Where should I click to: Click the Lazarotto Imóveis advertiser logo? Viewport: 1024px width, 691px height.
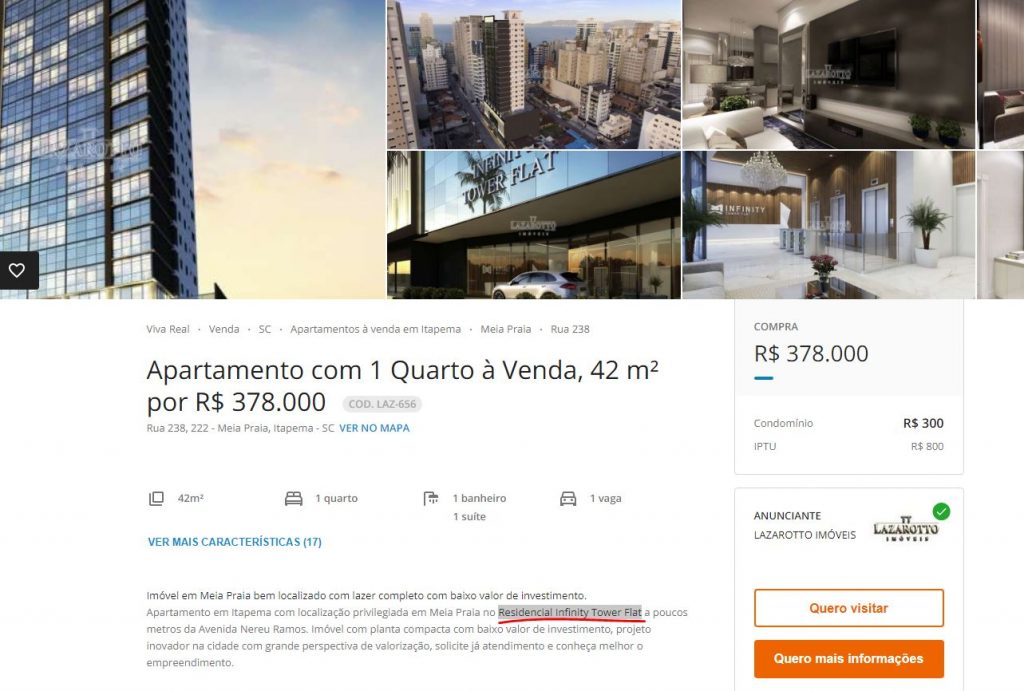pos(906,528)
